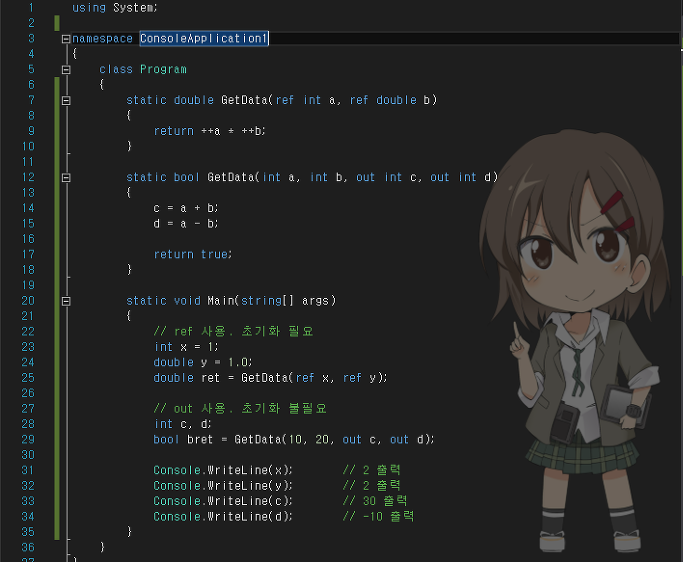683x562 pixels.
Task: Click the Console.WriteLine(d) line
Action: coord(223,516)
